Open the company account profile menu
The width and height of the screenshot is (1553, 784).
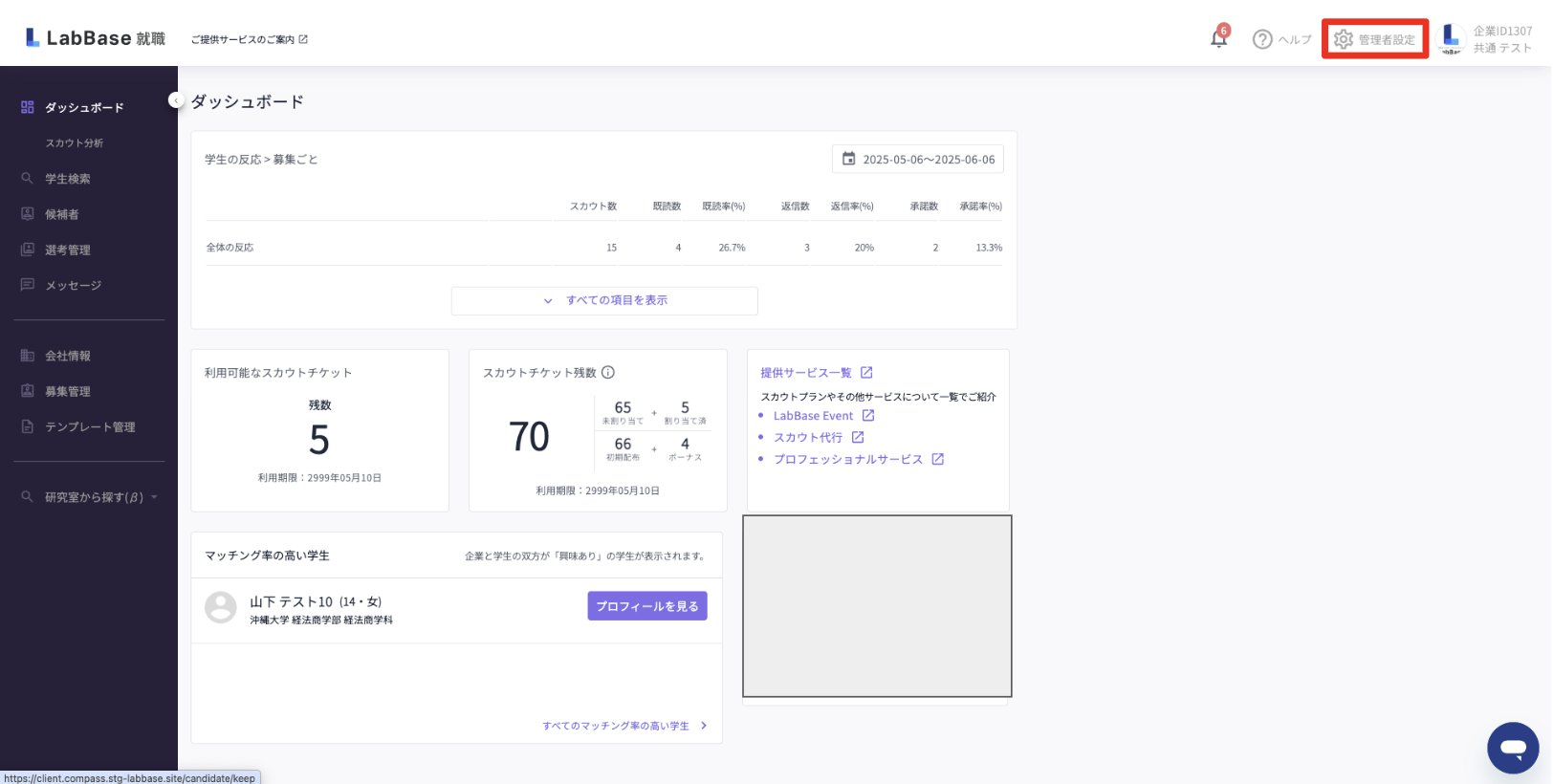point(1486,39)
